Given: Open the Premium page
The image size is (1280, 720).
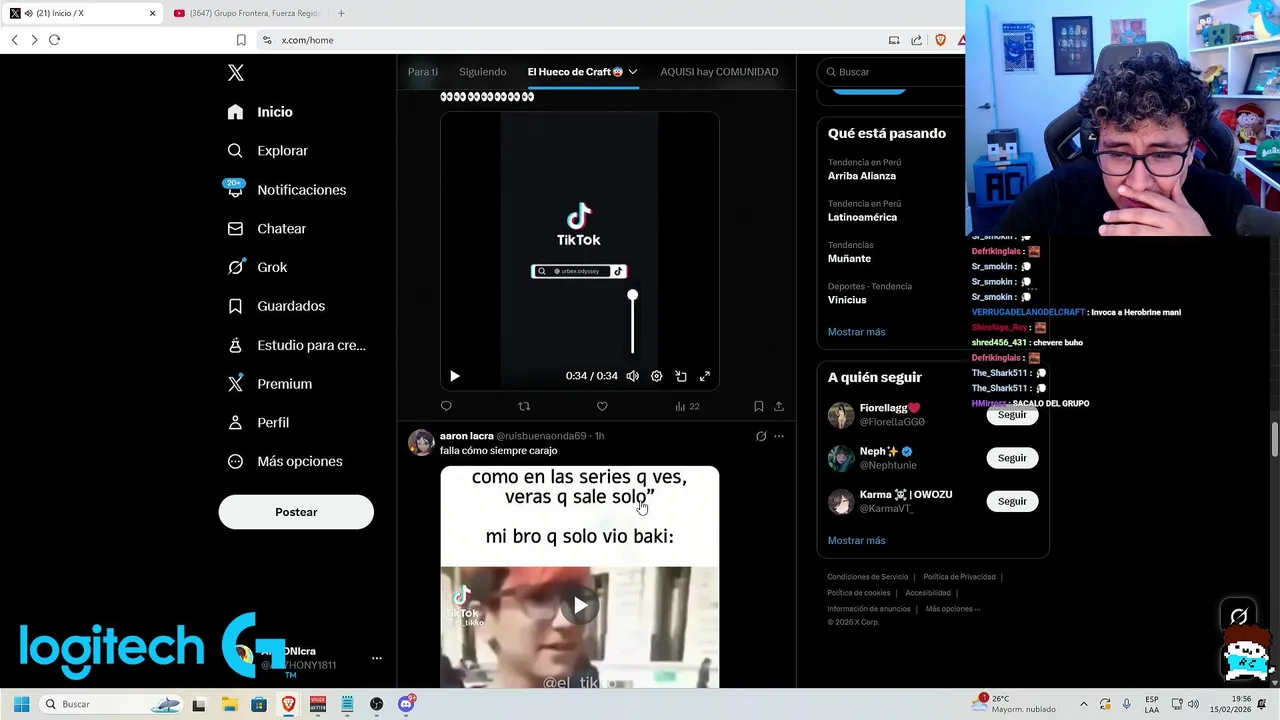Looking at the screenshot, I should [x=270, y=384].
